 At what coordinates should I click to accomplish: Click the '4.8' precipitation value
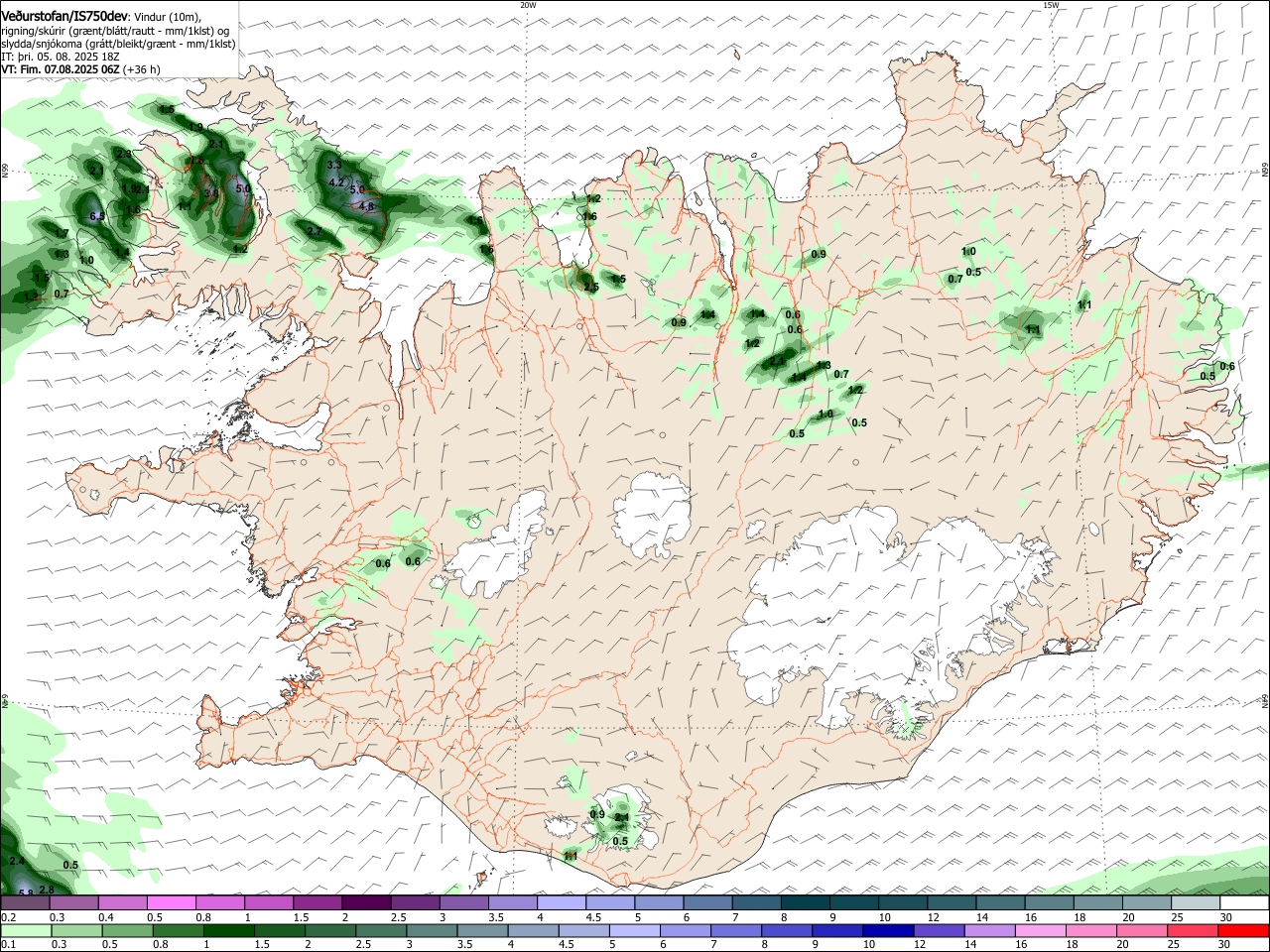[366, 206]
